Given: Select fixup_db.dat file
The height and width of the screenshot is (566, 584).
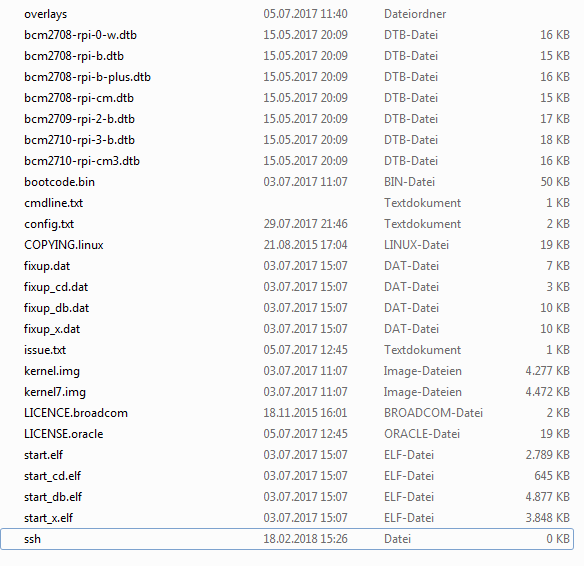Looking at the screenshot, I should click(57, 308).
